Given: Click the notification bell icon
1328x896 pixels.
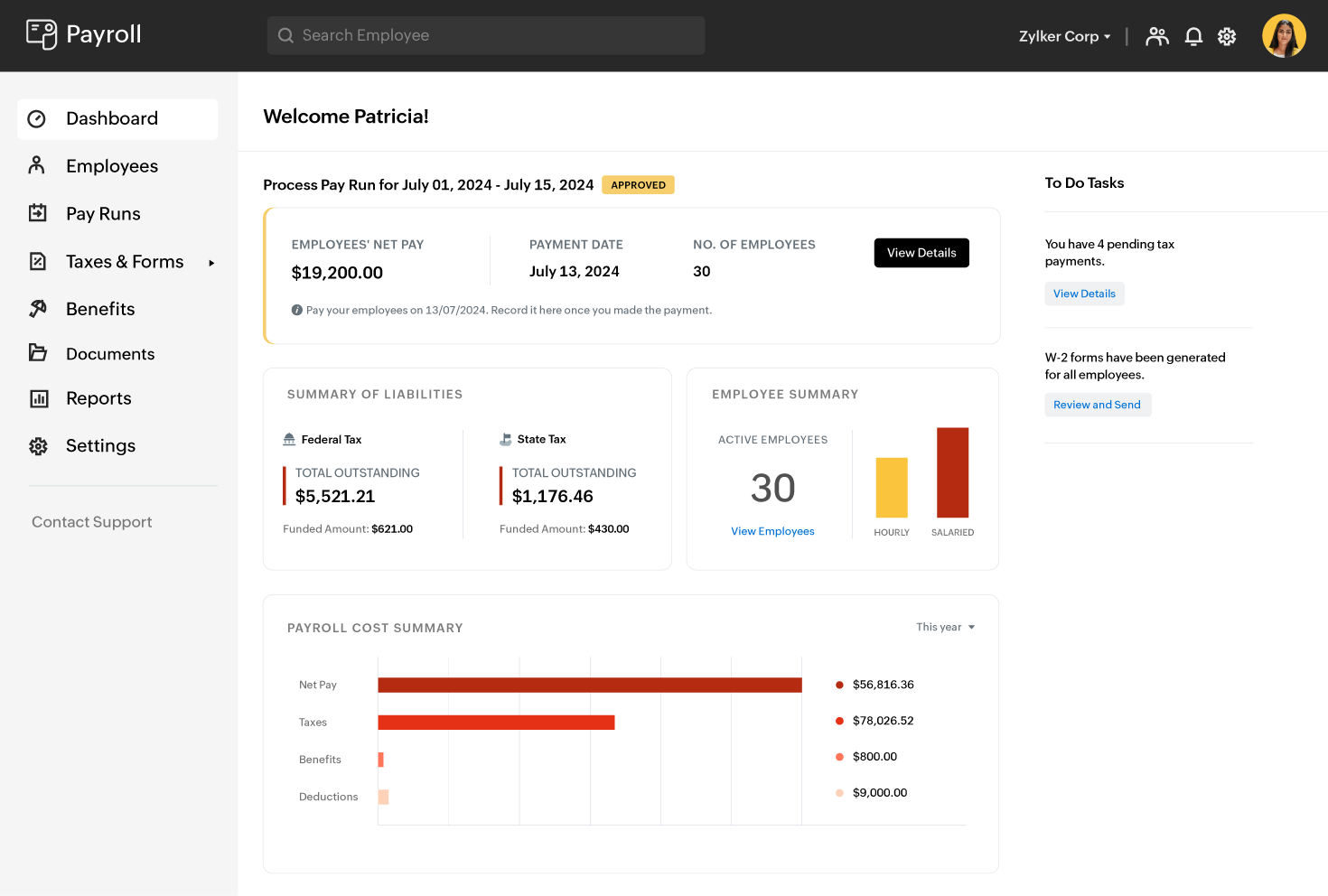Looking at the screenshot, I should [1193, 36].
